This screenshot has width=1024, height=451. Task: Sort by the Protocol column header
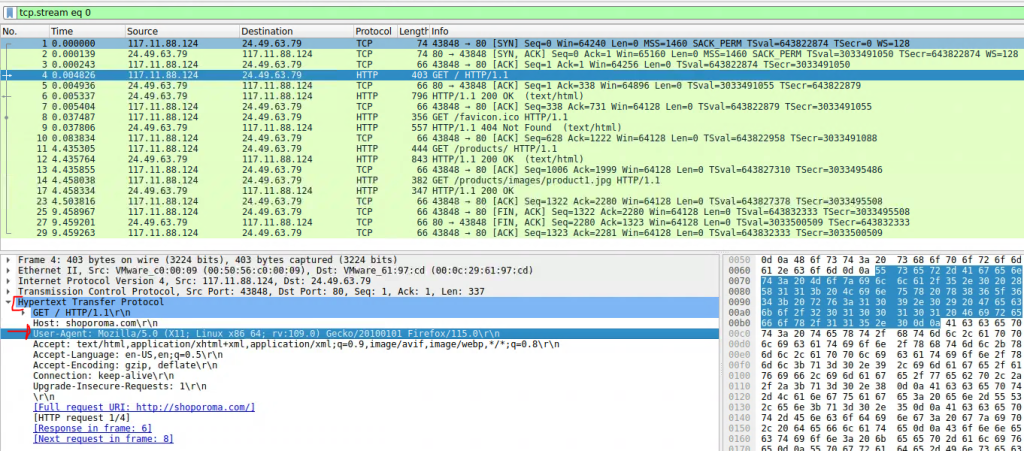pyautogui.click(x=374, y=32)
